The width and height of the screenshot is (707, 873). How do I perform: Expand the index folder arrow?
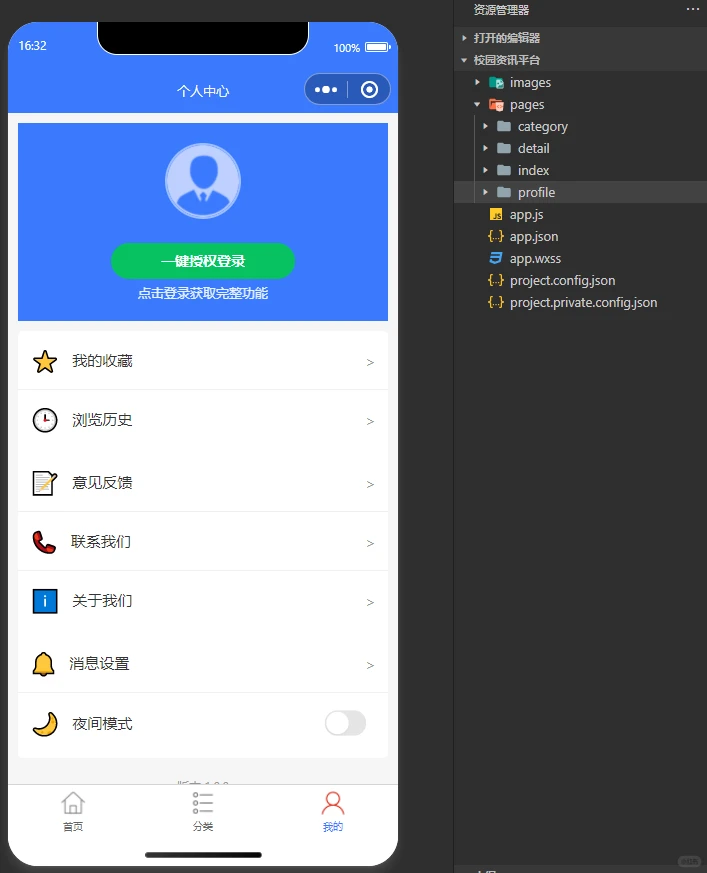pos(485,170)
